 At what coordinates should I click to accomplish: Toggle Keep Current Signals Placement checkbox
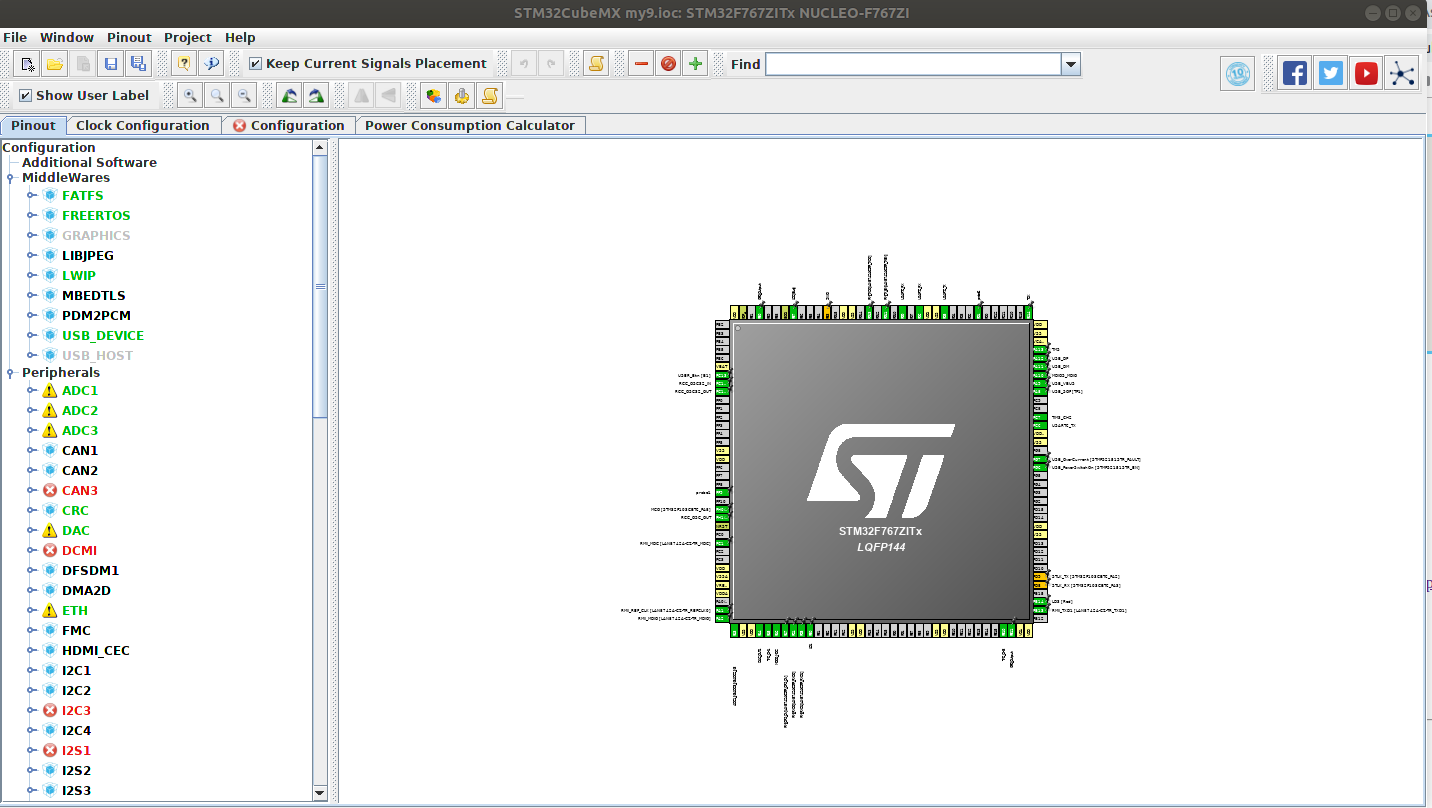point(256,64)
